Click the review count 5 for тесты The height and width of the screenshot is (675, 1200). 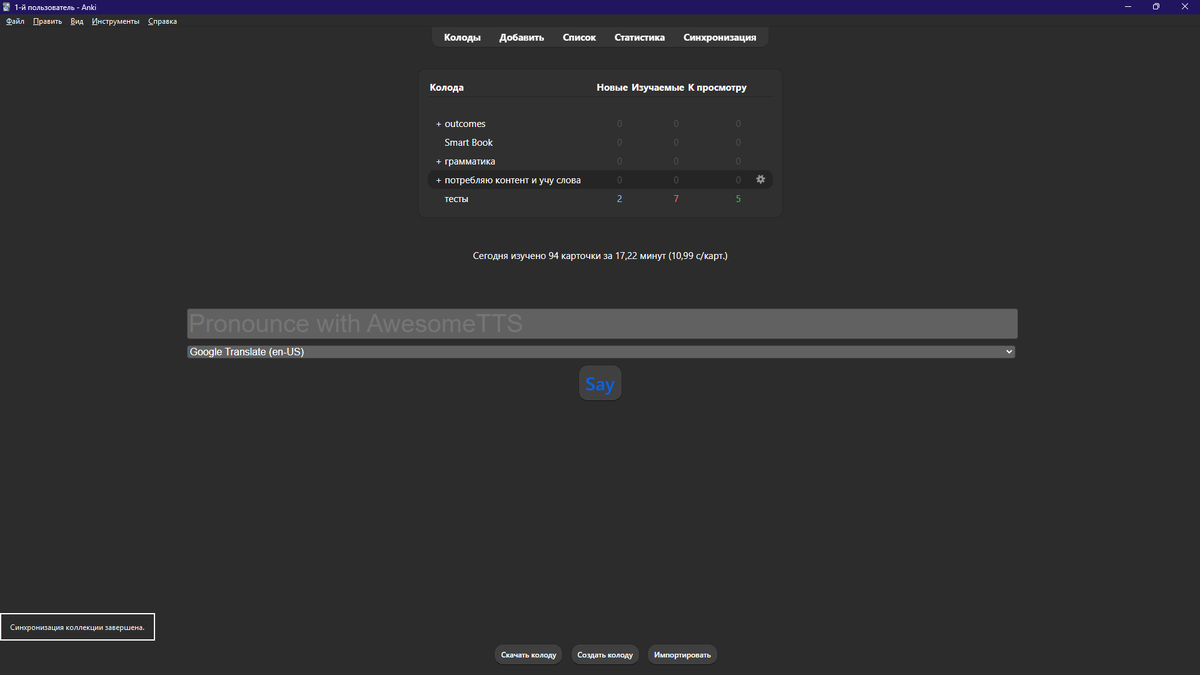738,199
